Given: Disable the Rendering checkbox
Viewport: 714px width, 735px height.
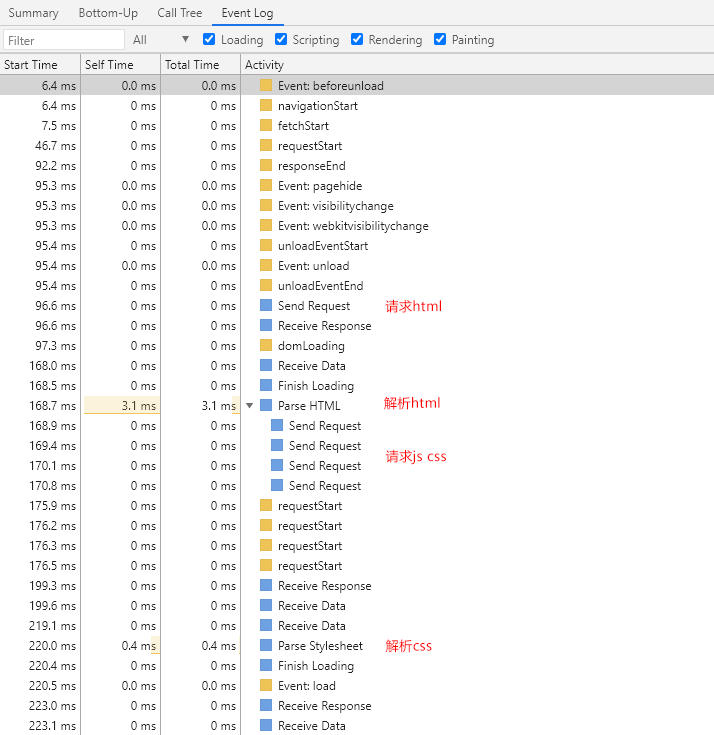Looking at the screenshot, I should [x=357, y=40].
